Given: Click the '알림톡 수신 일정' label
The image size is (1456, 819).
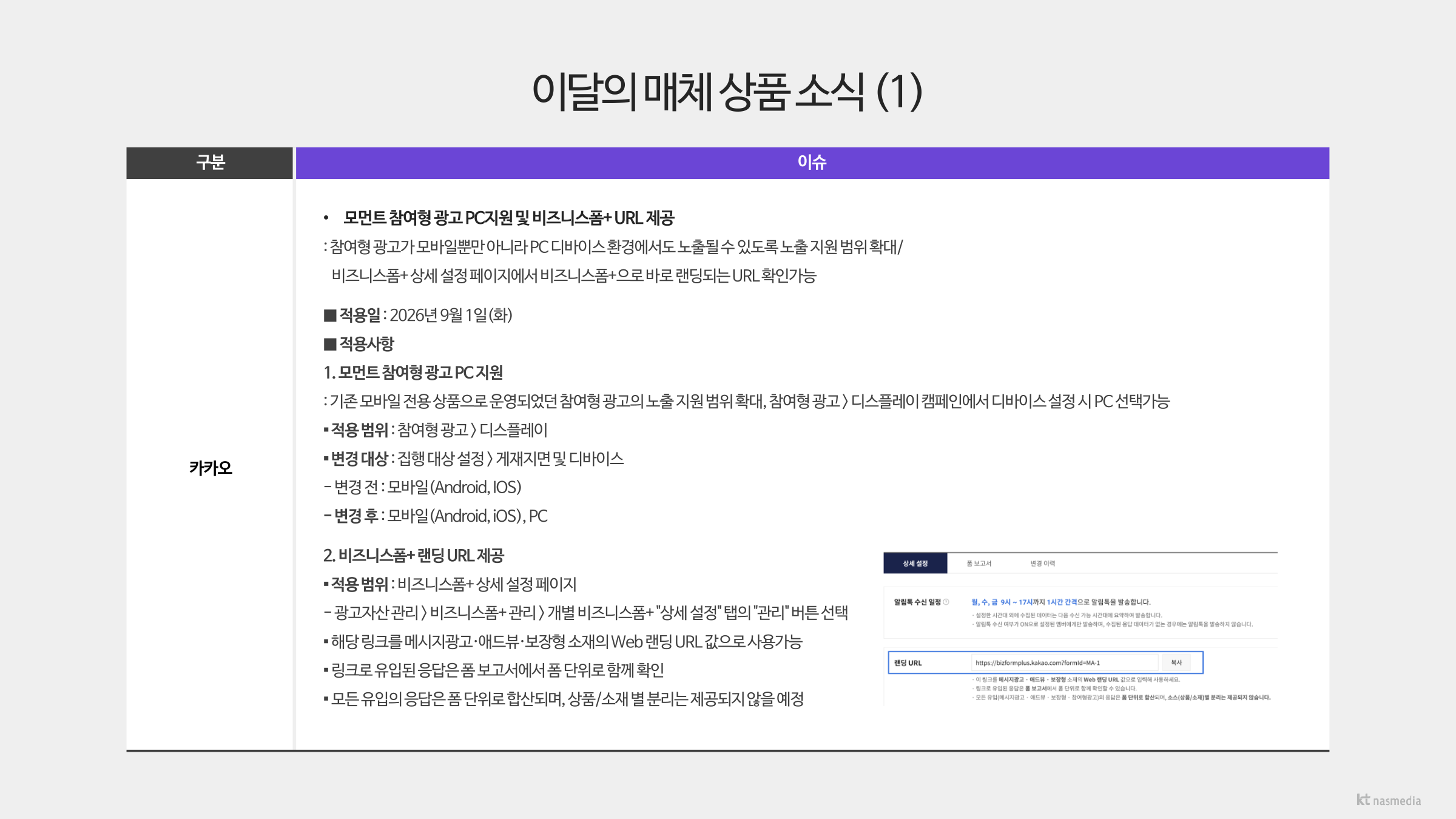Looking at the screenshot, I should click(x=917, y=602).
